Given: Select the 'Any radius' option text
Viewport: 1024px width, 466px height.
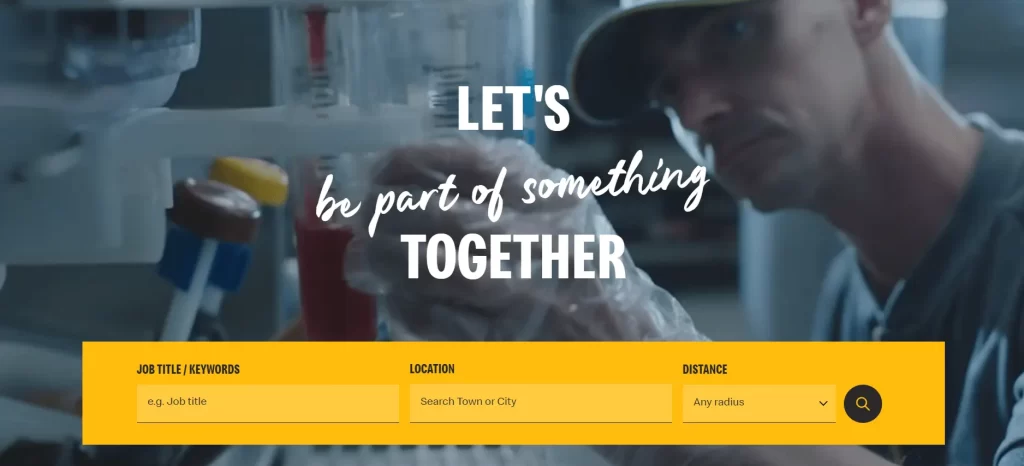Looking at the screenshot, I should (718, 402).
